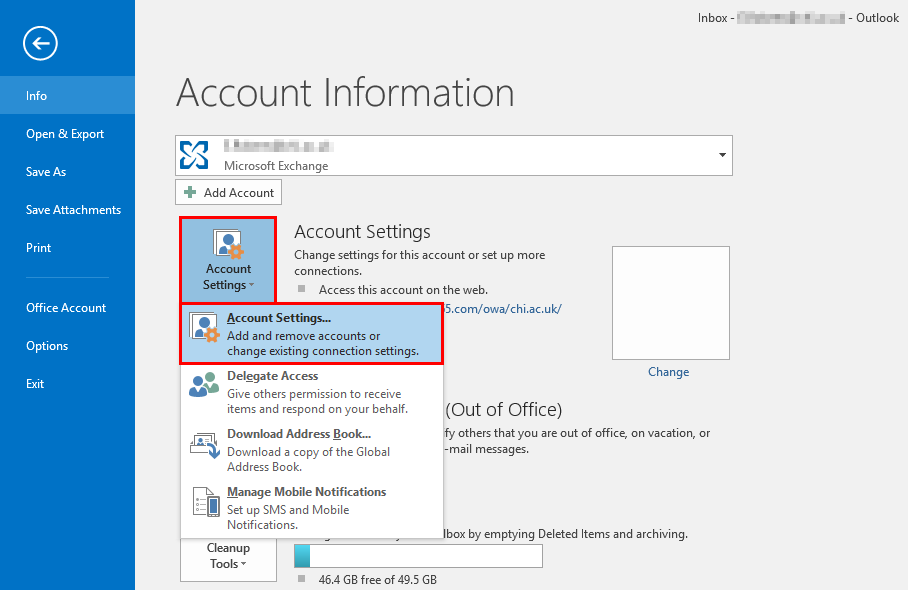908x590 pixels.
Task: Click the green plus Add Account icon
Action: click(x=190, y=192)
